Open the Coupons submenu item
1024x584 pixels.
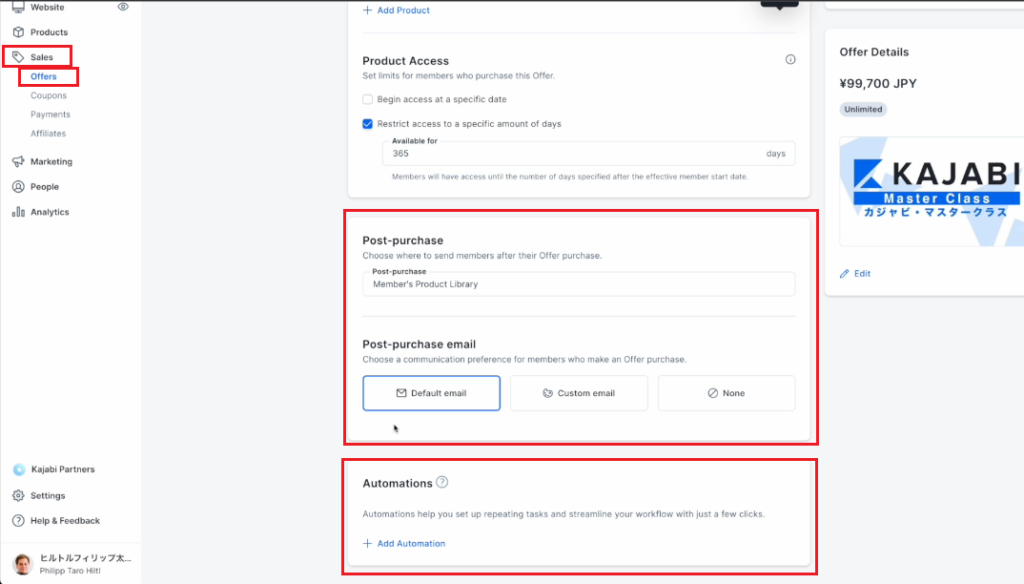[48, 95]
